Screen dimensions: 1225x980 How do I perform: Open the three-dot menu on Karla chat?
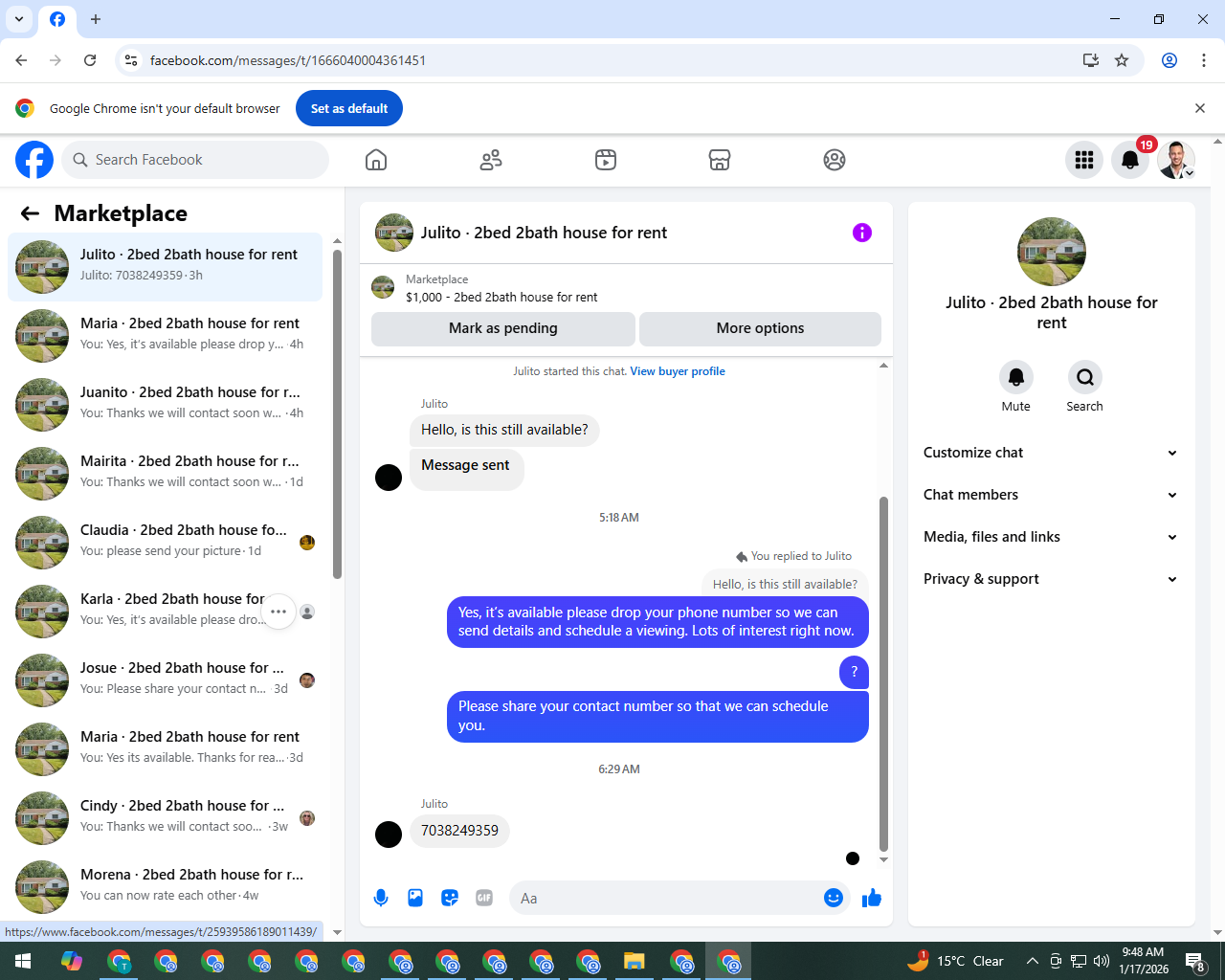[x=278, y=612]
